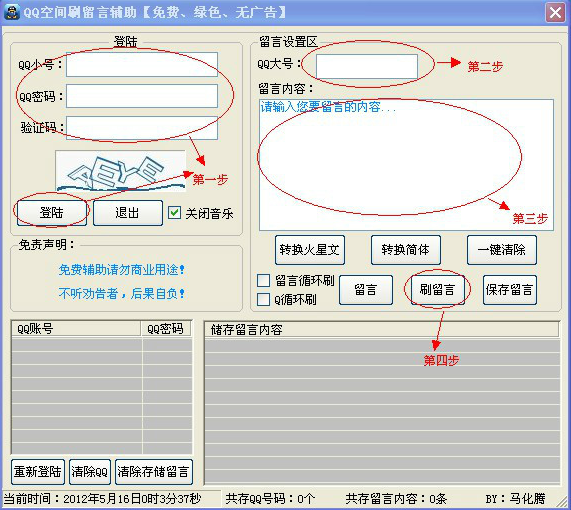Uncheck the 关闭音乐 checkbox
571x510 pixels.
[x=174, y=213]
